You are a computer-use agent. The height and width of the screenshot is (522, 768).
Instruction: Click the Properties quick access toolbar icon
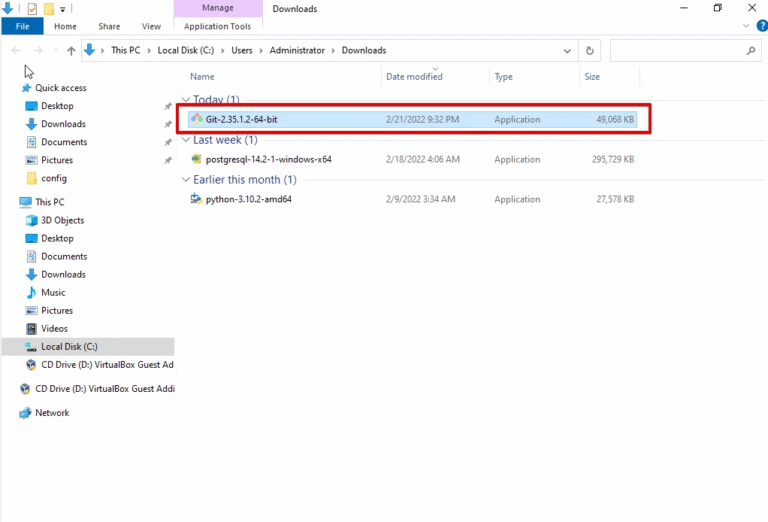[x=32, y=8]
